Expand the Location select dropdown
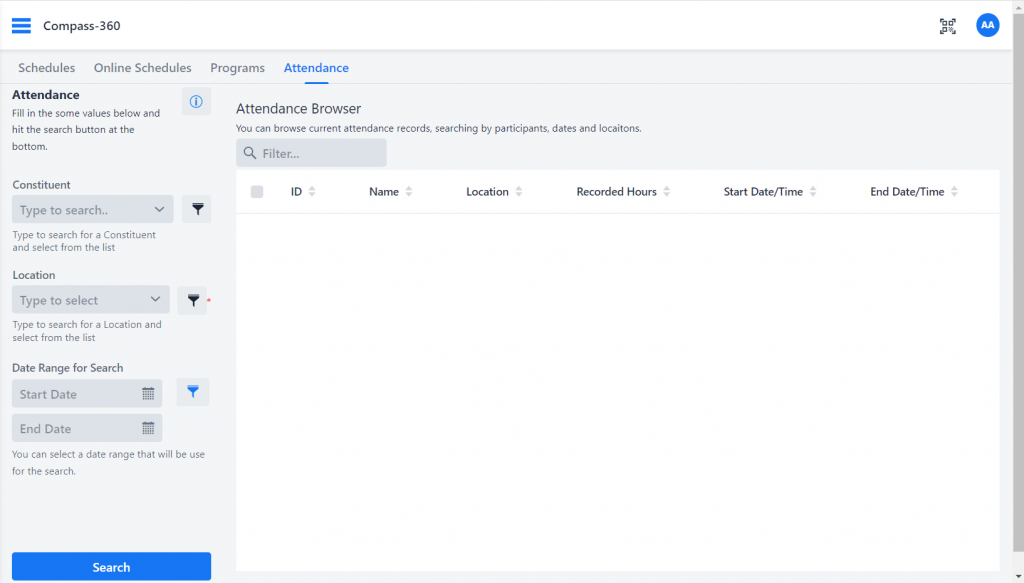This screenshot has height=583, width=1024. point(155,300)
